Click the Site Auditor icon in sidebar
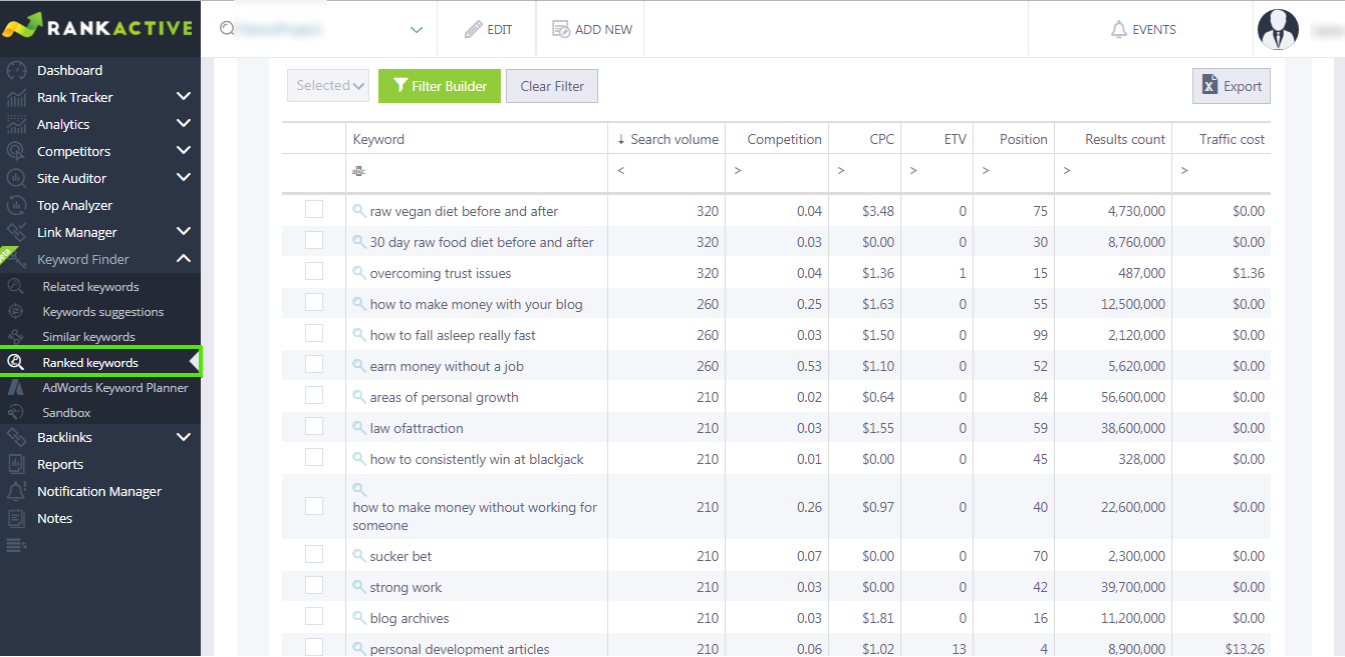 pos(16,178)
